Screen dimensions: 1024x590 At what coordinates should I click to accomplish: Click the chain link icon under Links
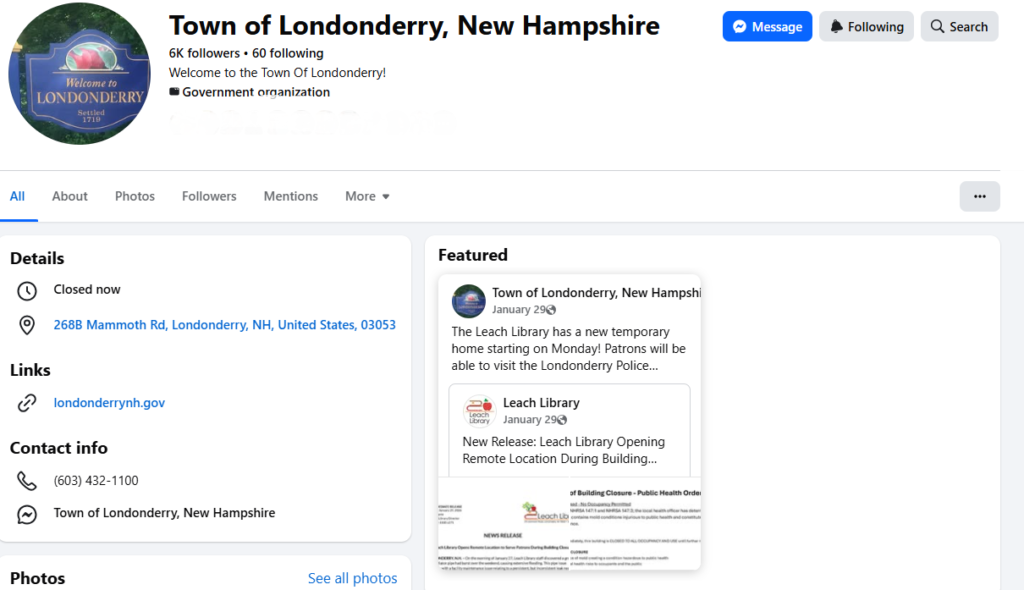click(x=27, y=403)
